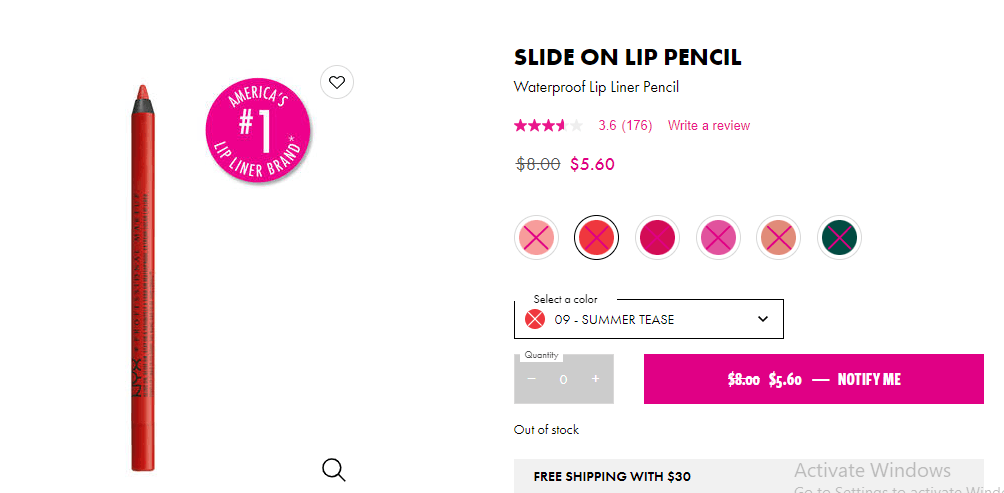Zoom product image with magnifier icon
This screenshot has width=1004, height=493.
tap(334, 469)
